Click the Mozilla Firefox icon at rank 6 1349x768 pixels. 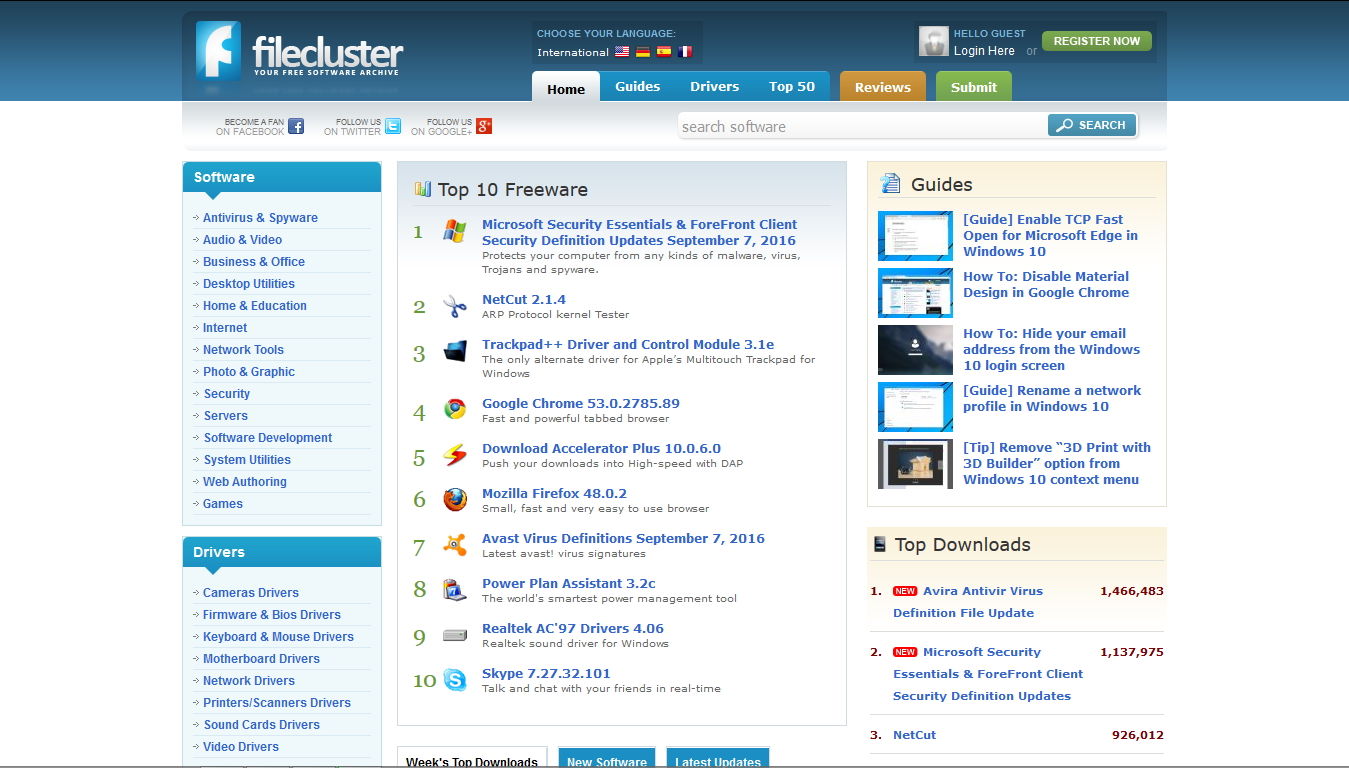point(456,499)
